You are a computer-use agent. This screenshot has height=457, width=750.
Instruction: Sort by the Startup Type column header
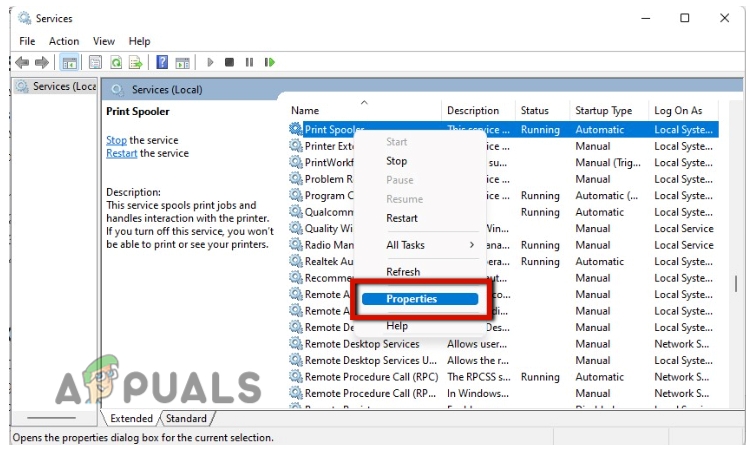[x=609, y=110]
